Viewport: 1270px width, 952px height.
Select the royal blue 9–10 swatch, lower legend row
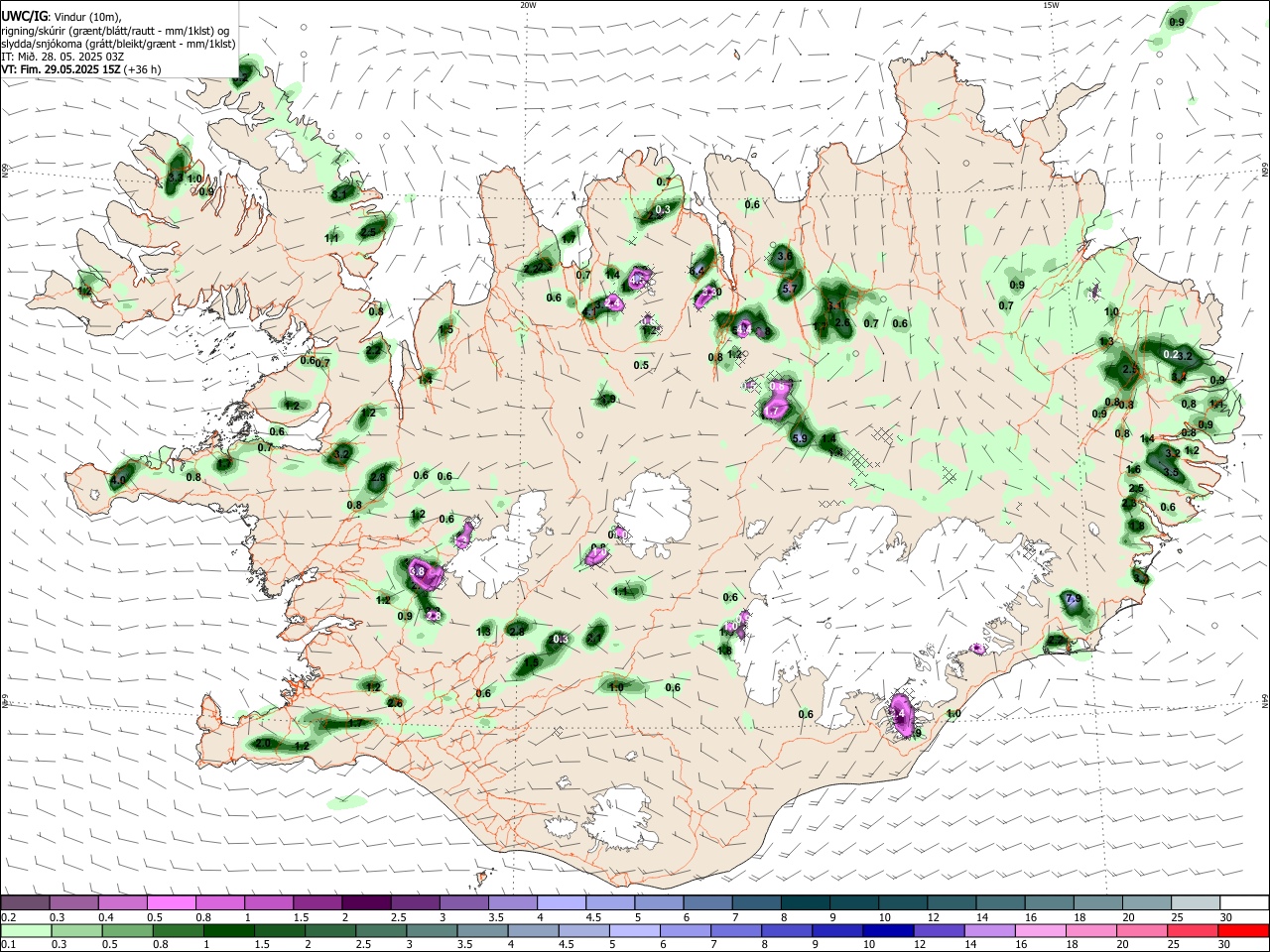(837, 930)
